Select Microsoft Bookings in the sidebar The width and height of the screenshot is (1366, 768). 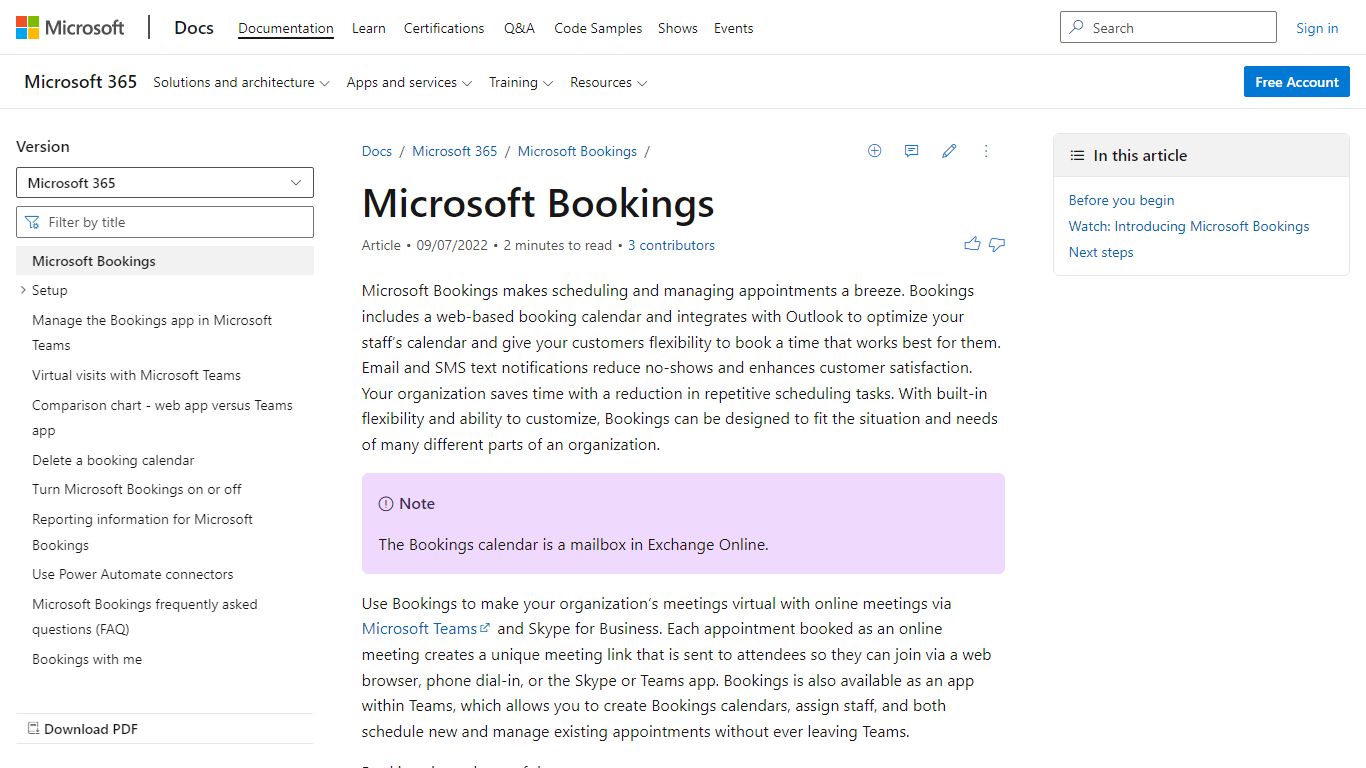pos(165,261)
